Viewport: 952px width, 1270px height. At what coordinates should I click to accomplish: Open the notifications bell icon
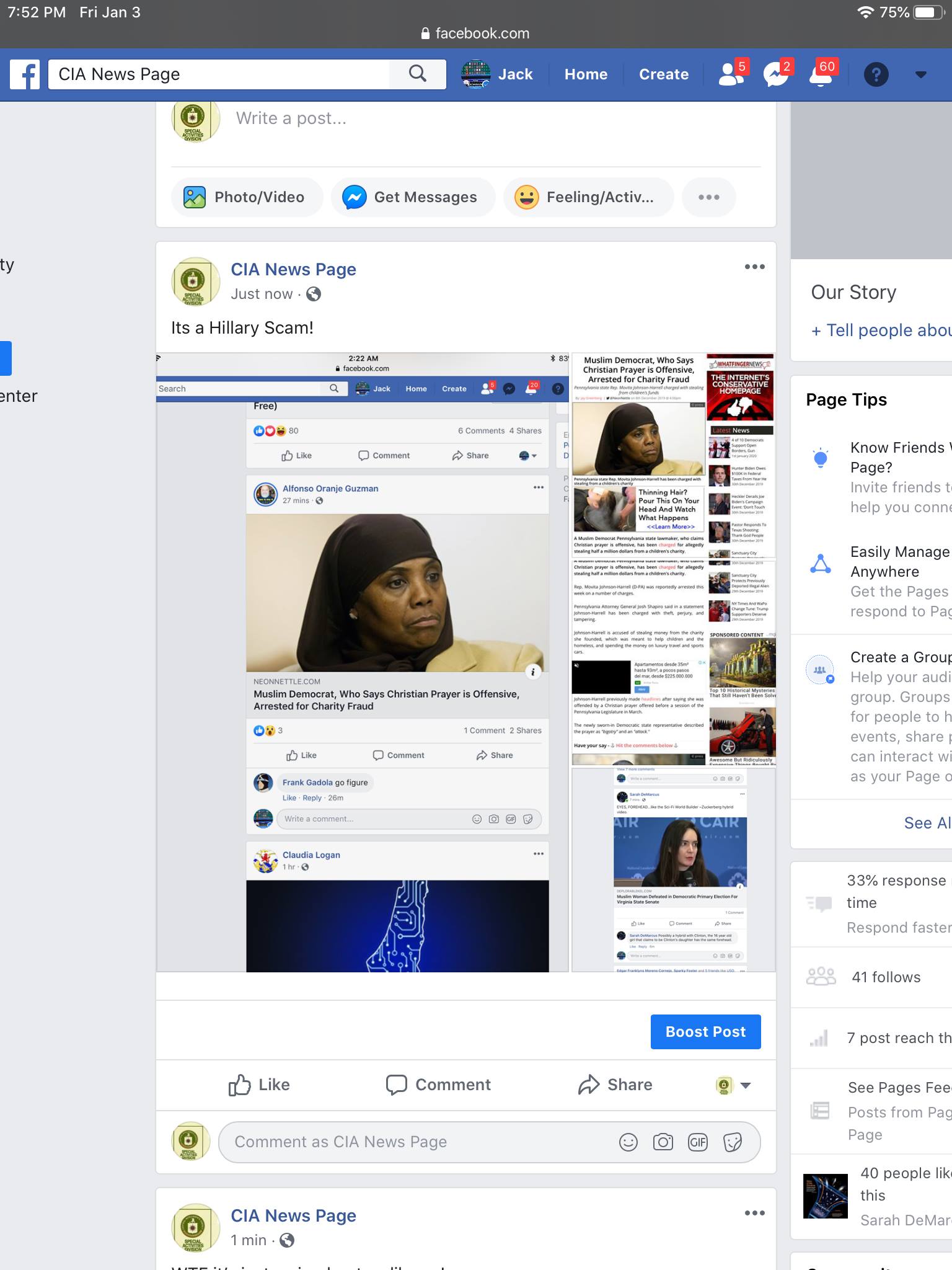(821, 74)
